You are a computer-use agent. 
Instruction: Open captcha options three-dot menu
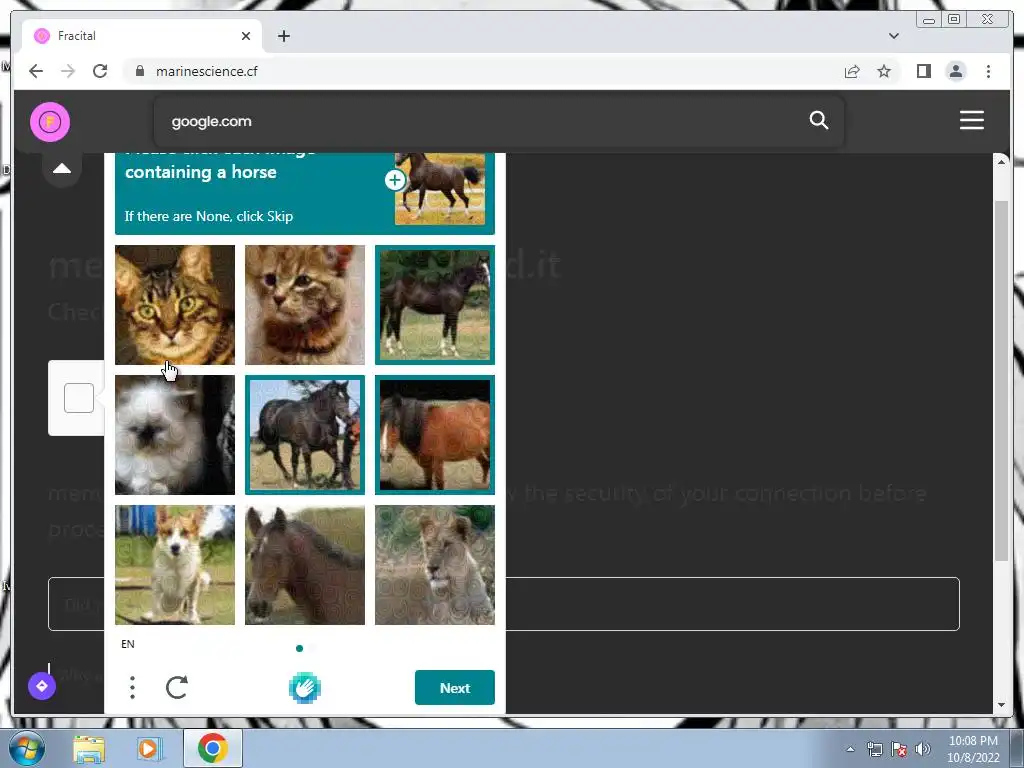point(133,687)
